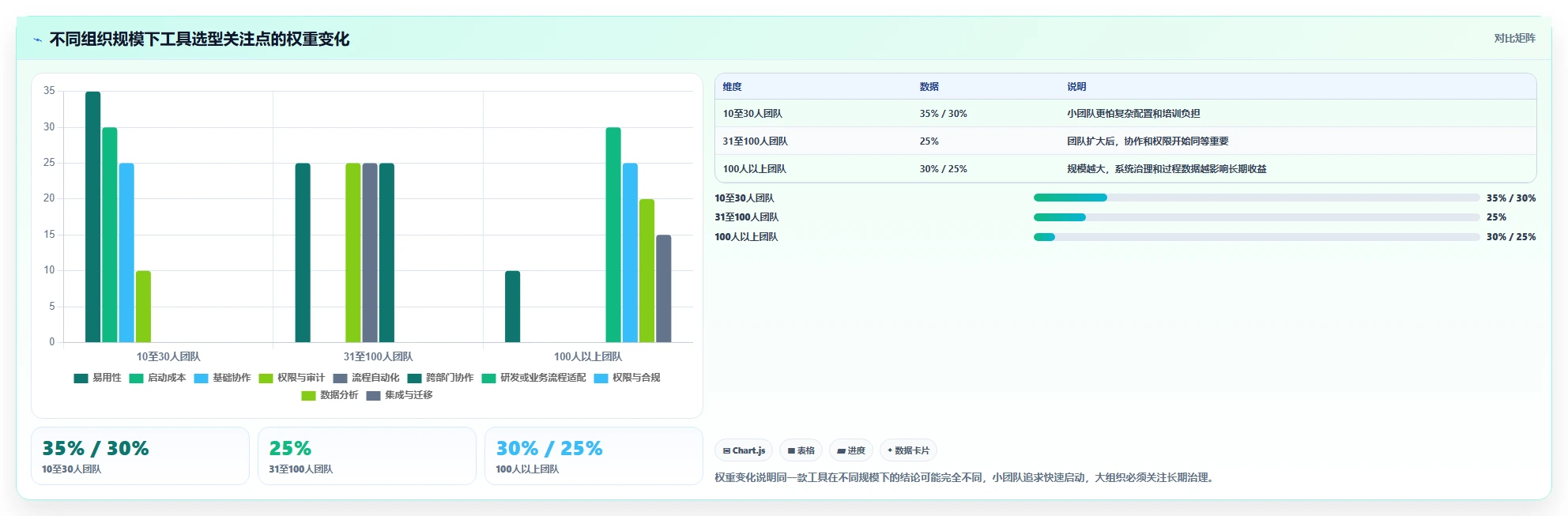Select the footer note starting 权重变化说明同一款工具
This screenshot has width=1568, height=516.
click(965, 477)
